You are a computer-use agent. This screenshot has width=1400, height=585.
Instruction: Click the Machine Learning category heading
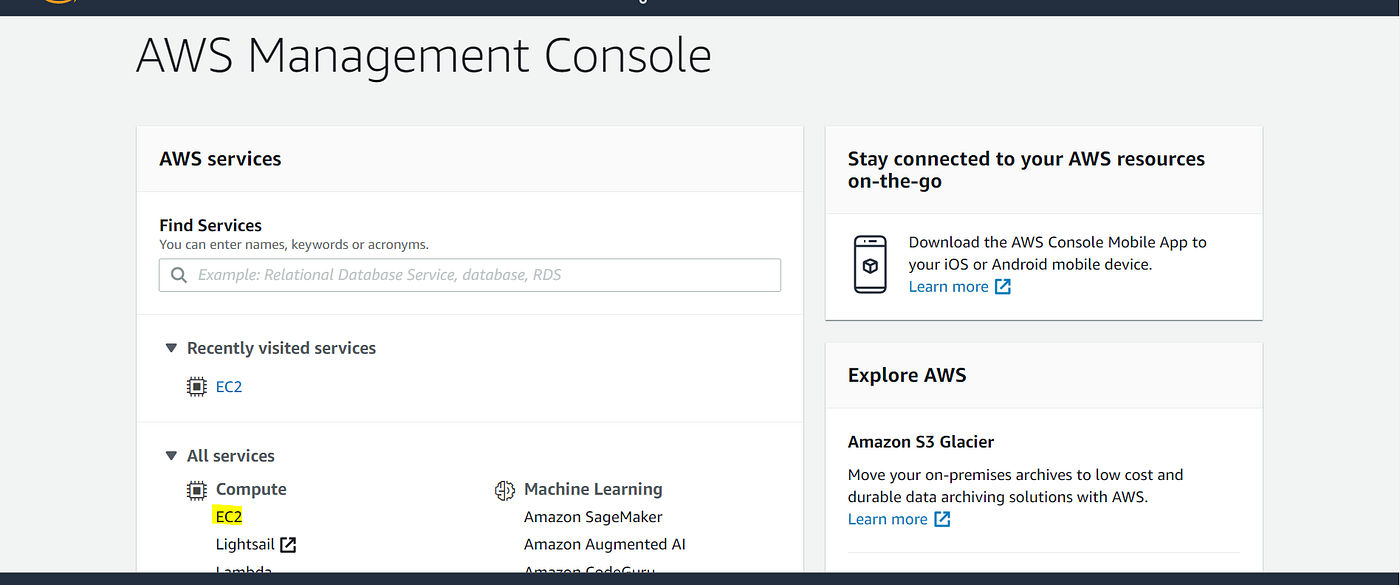pyautogui.click(x=593, y=489)
